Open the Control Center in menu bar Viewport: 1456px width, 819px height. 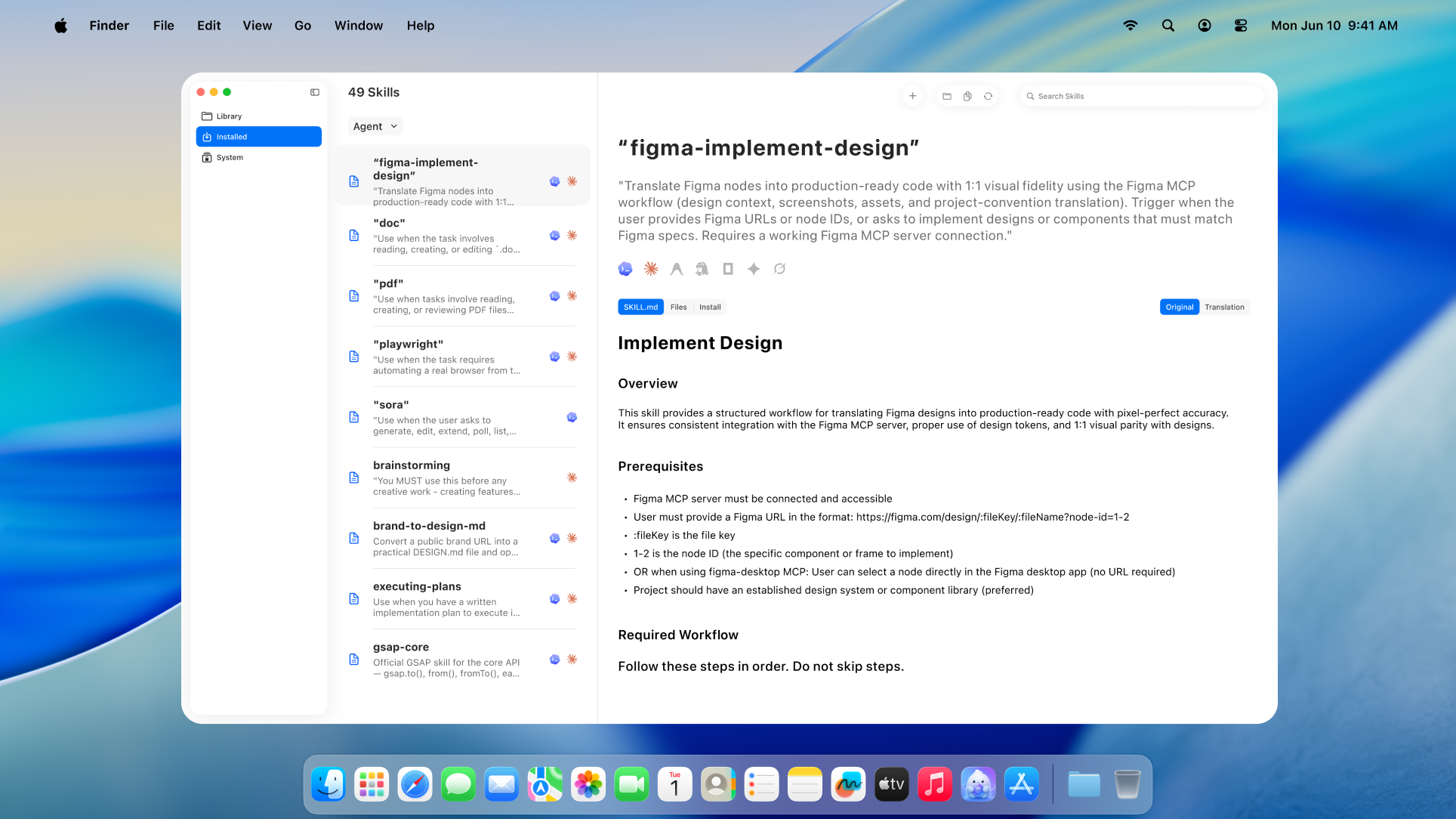1241,25
